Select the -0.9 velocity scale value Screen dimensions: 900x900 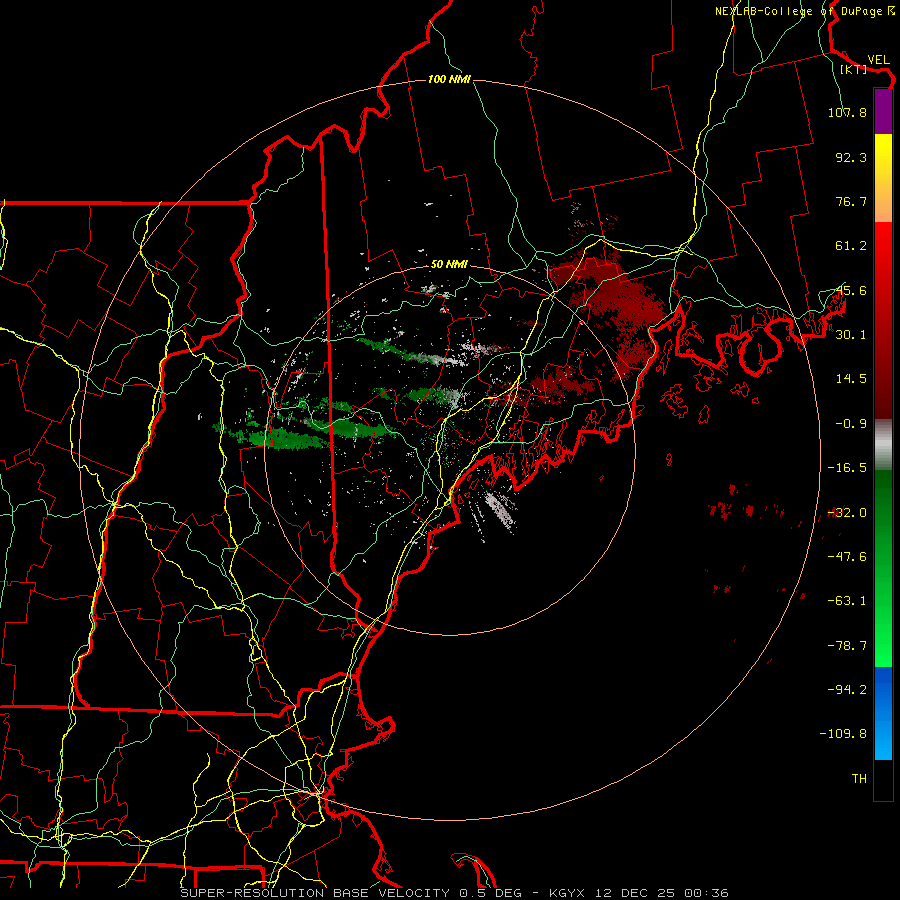point(851,424)
